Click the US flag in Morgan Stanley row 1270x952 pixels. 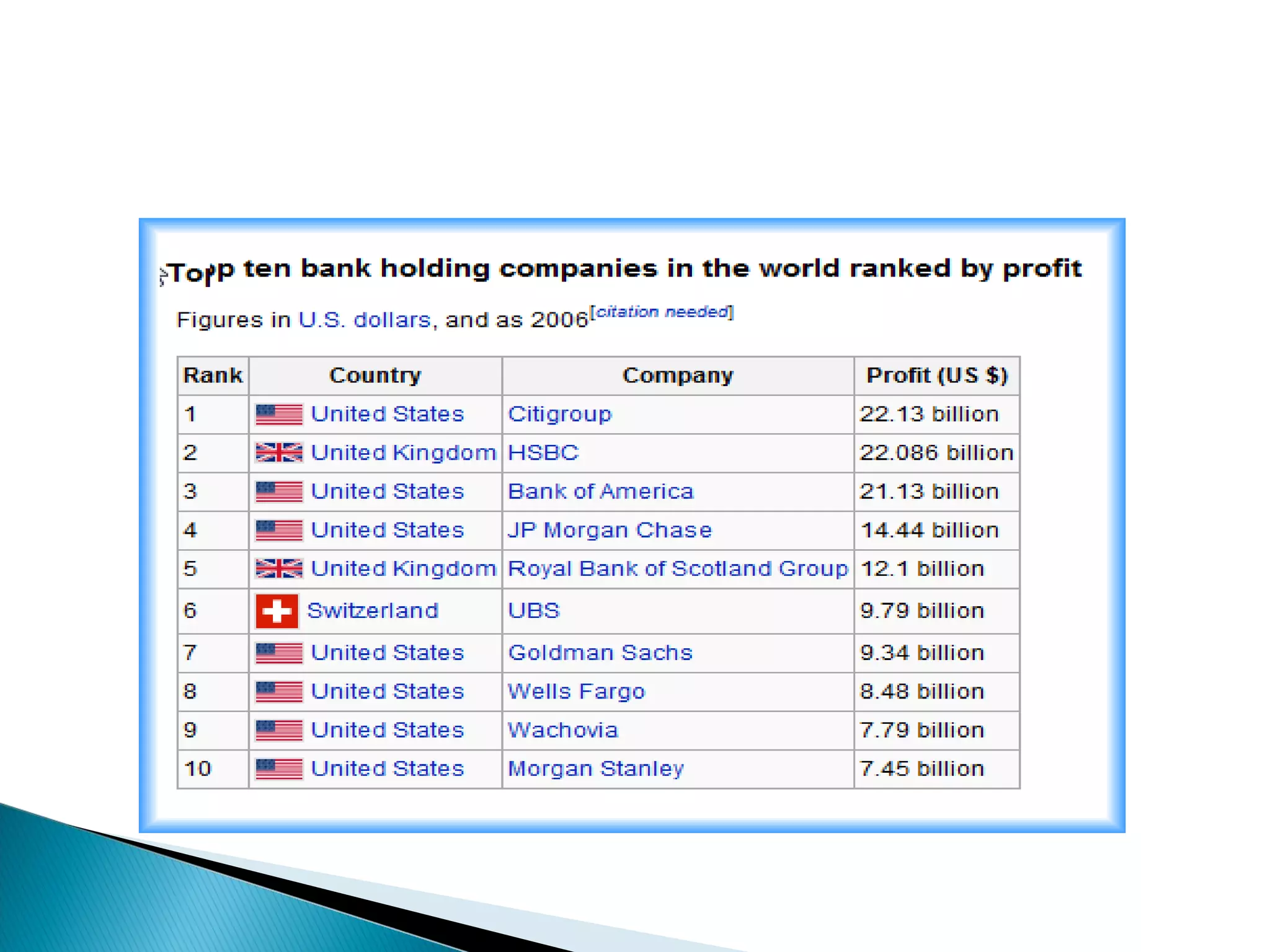tap(278, 769)
